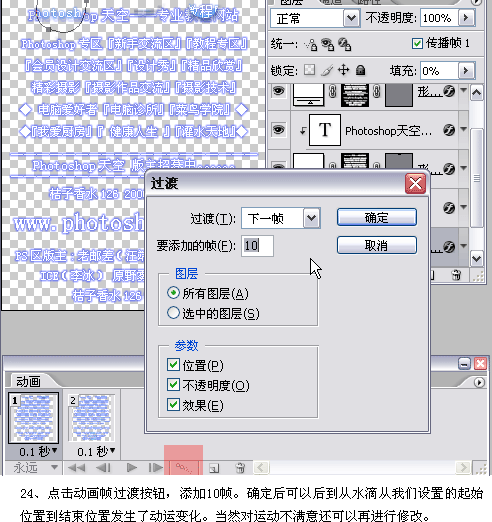This screenshot has width=492, height=522.
Task: Click the duplicate current frame icon
Action: click(214, 468)
